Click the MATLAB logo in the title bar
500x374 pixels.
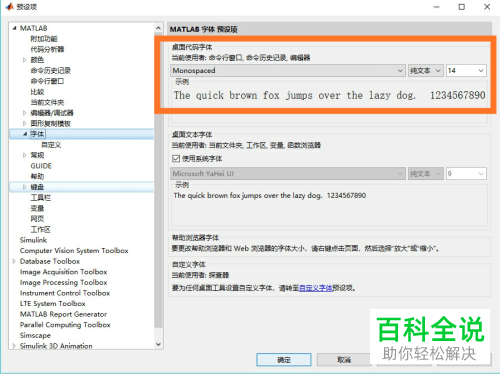click(x=10, y=7)
